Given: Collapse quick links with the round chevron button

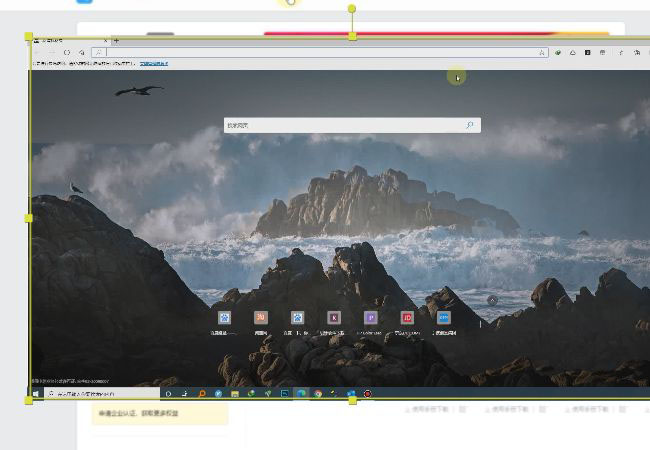Looking at the screenshot, I should click(492, 300).
